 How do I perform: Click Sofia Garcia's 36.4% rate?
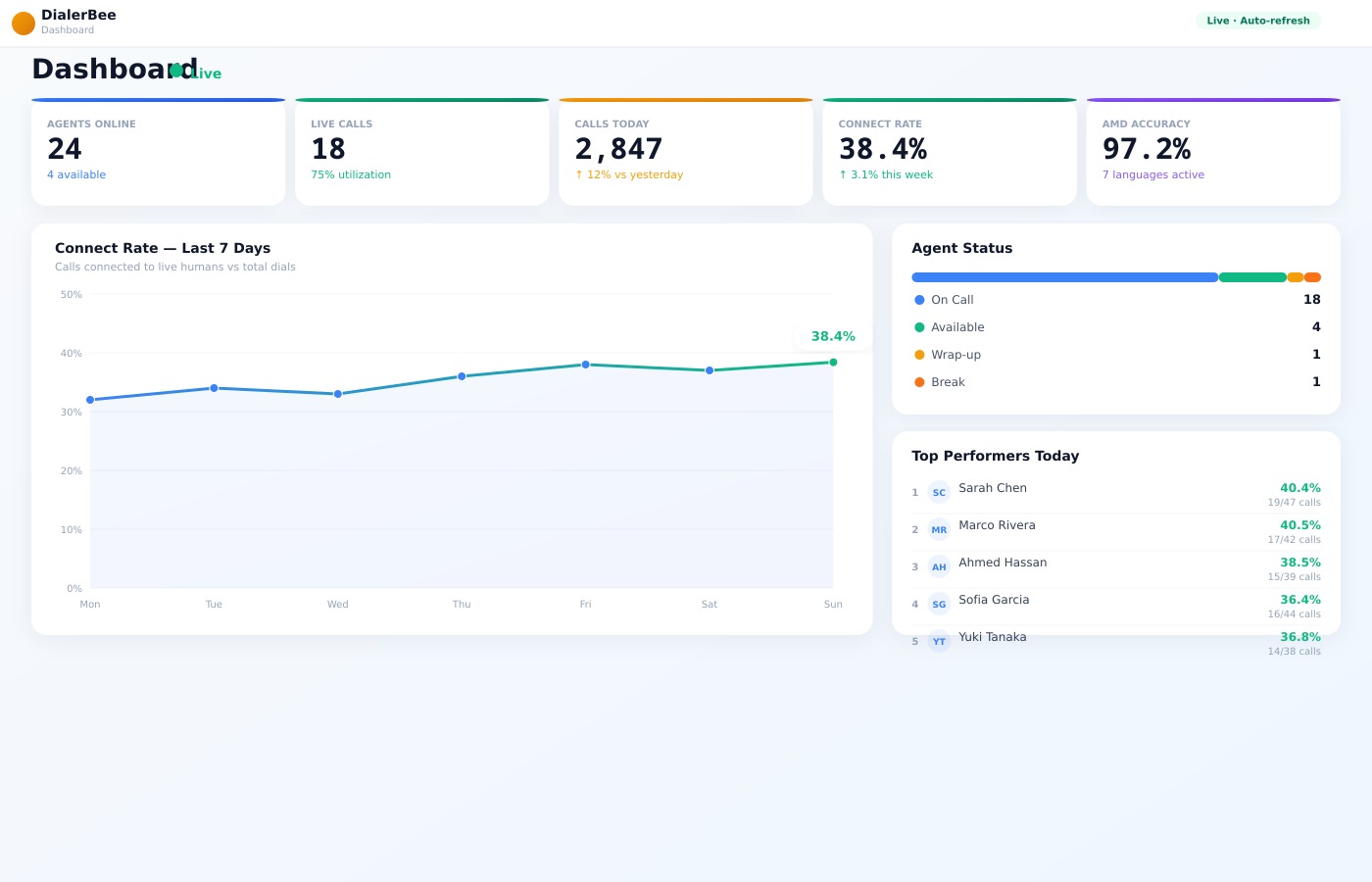(1300, 600)
